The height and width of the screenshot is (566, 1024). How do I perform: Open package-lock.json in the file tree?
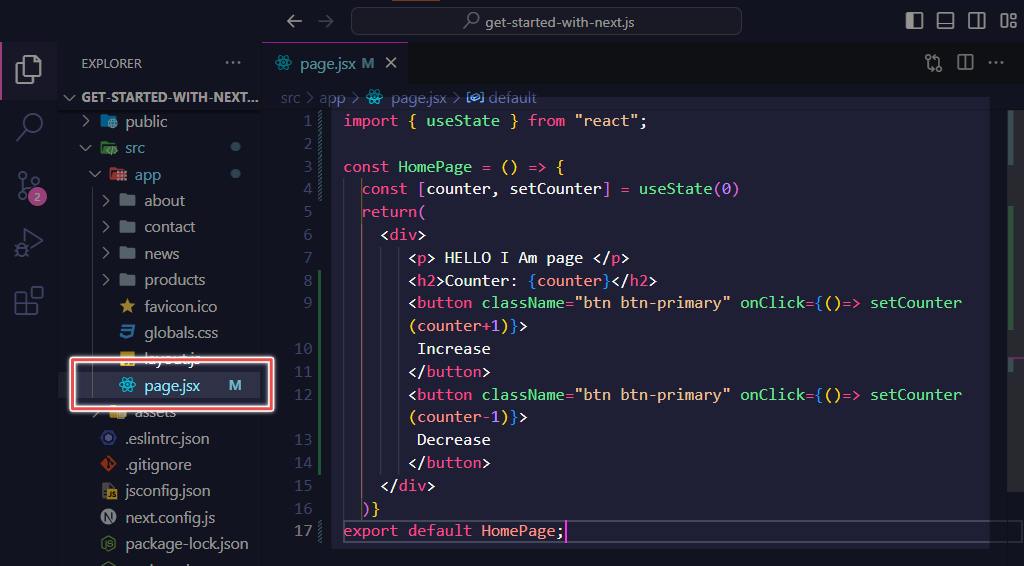174,544
